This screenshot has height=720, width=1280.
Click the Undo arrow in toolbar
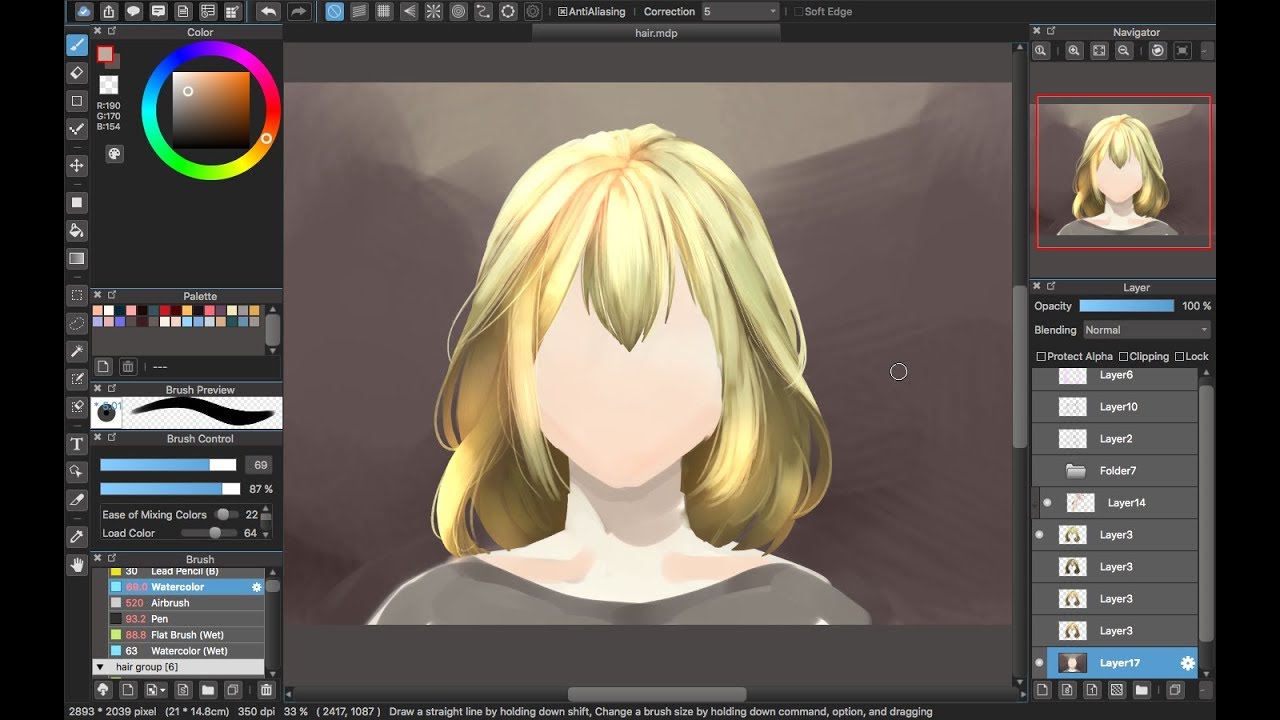click(268, 11)
